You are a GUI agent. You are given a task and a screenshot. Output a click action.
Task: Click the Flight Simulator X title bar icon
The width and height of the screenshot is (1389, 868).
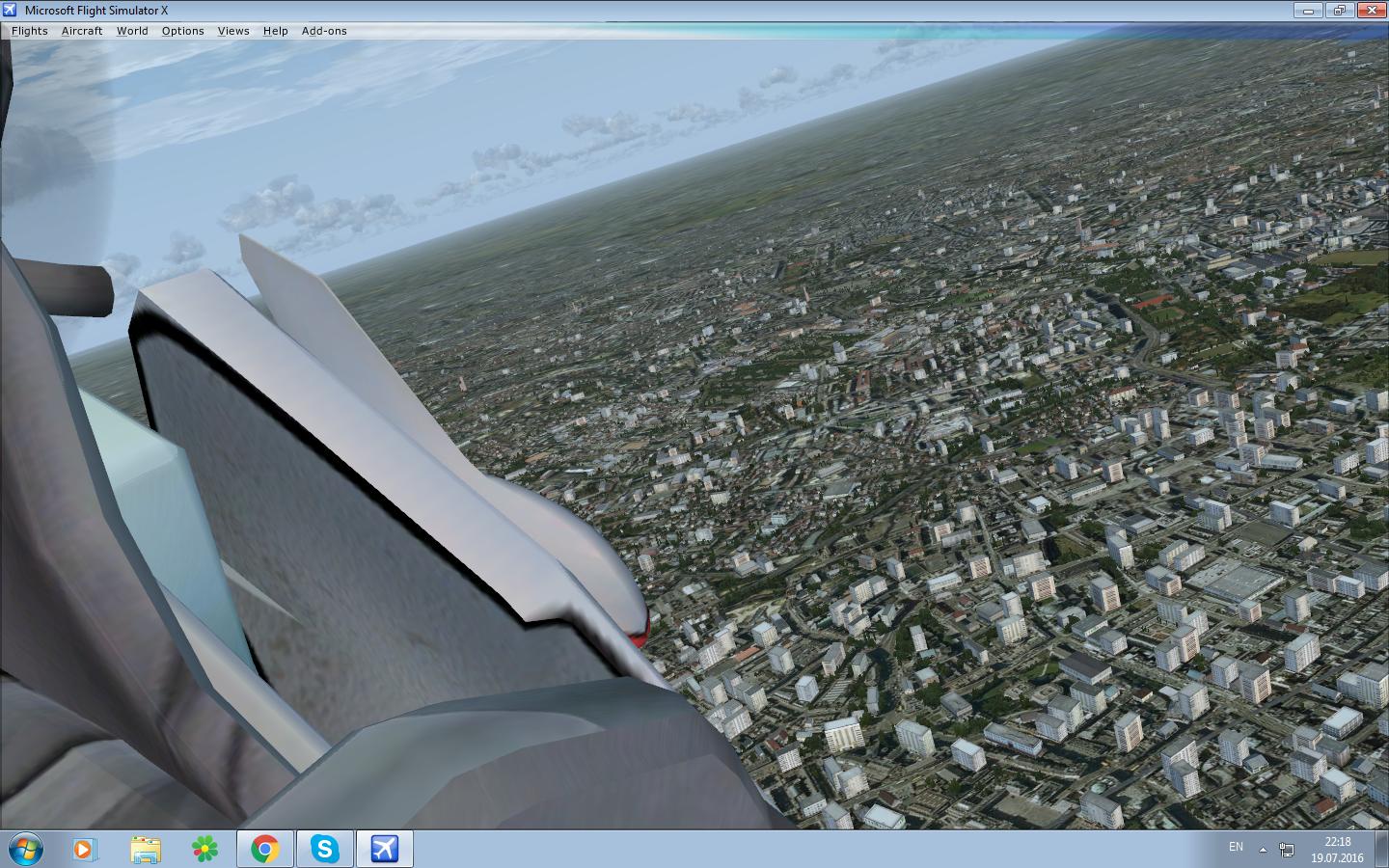[11, 10]
